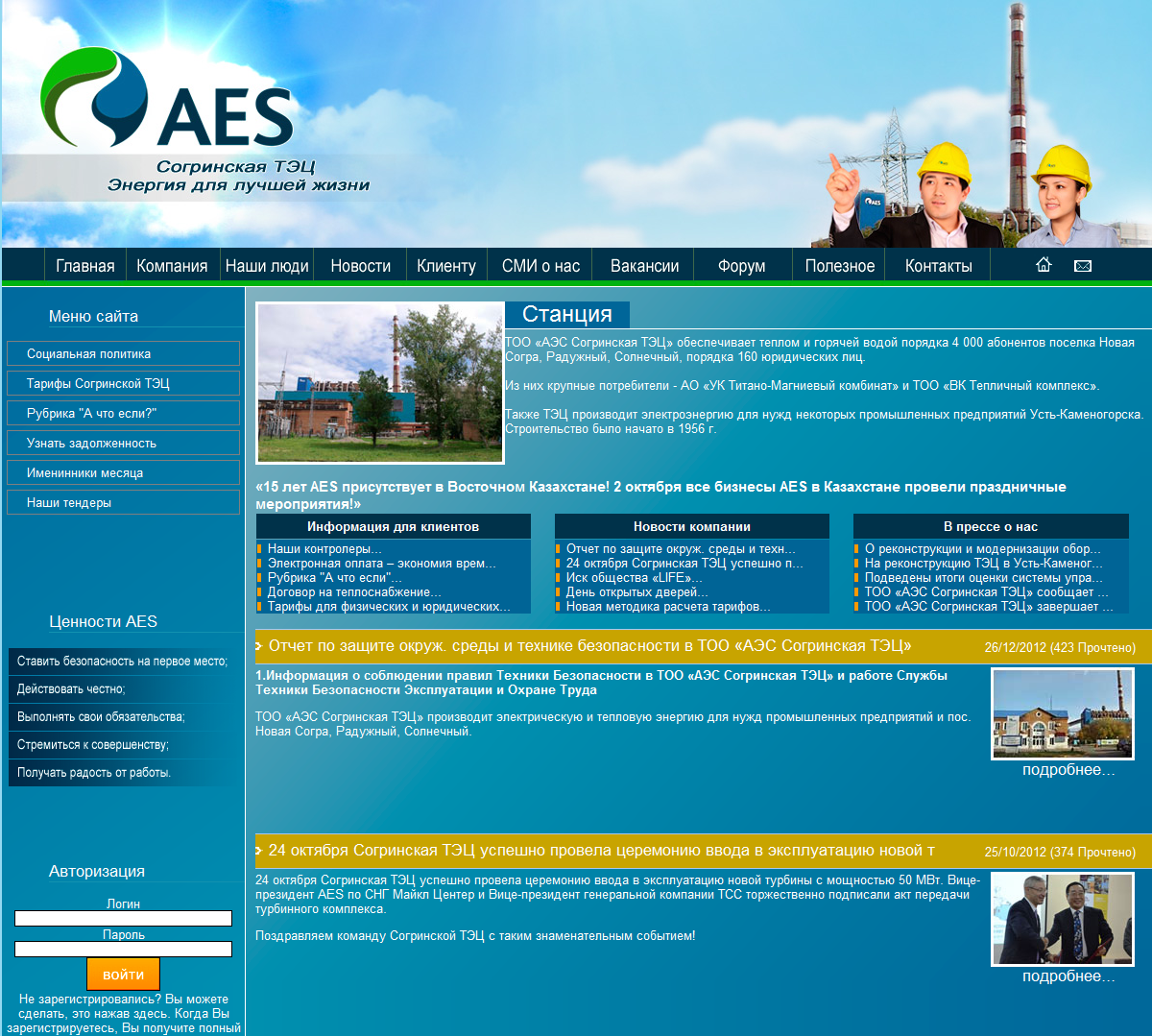1152x1036 pixels.
Task: Click the Действовать честно; value
Action: tap(71, 689)
